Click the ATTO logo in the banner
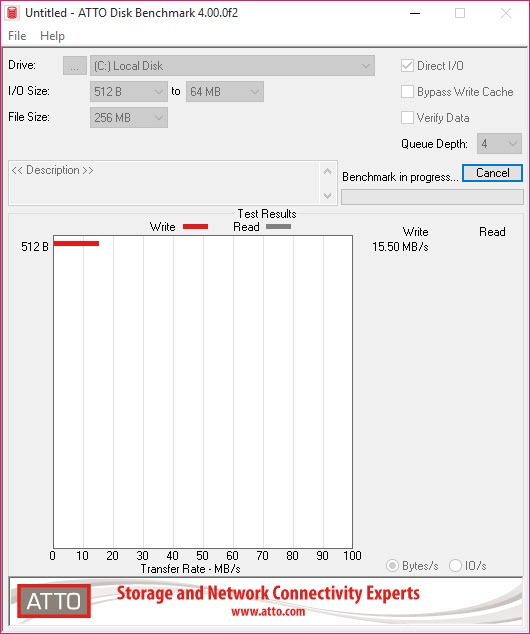 tap(54, 601)
